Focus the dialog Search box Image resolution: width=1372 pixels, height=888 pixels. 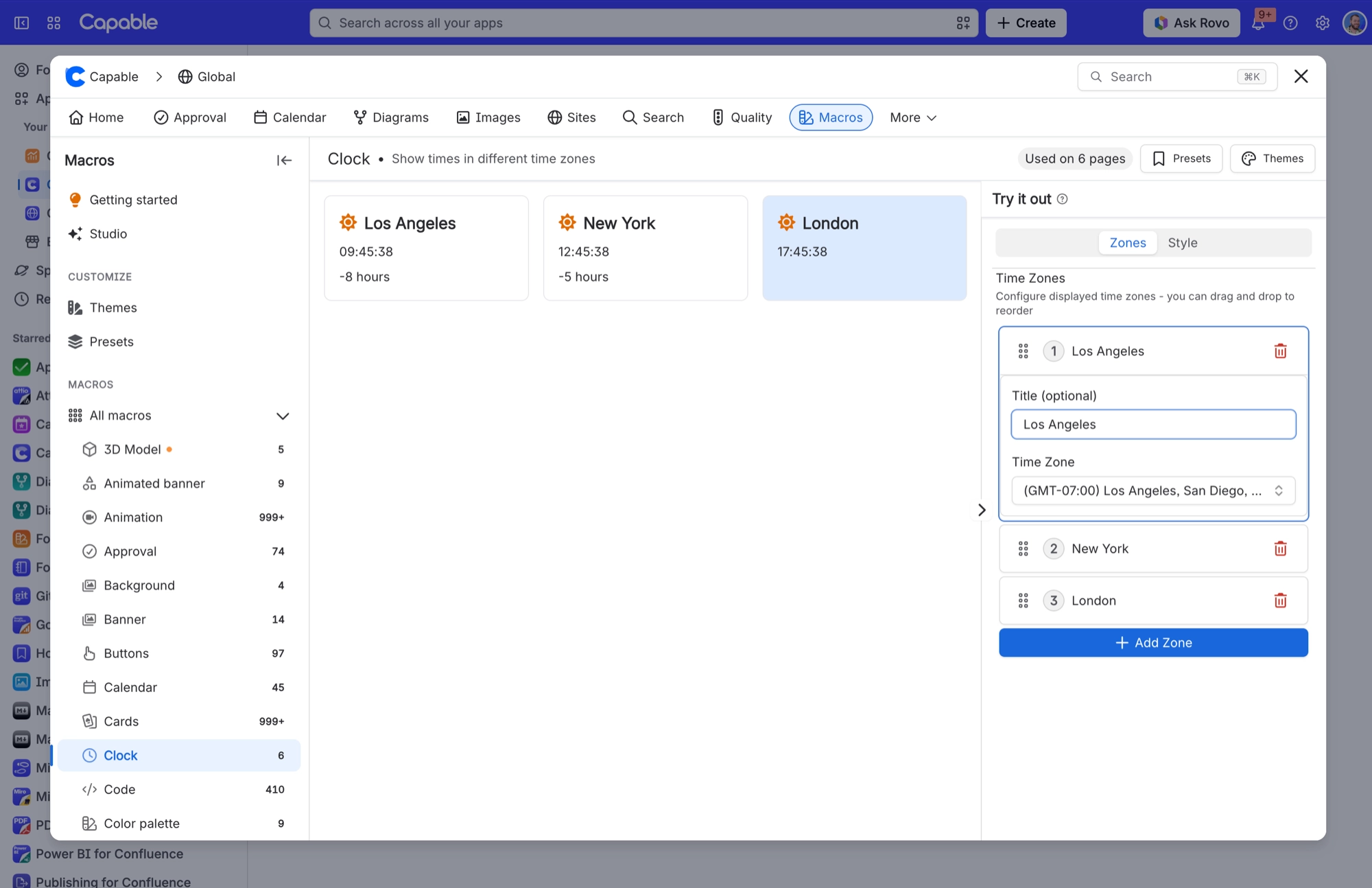(x=1177, y=77)
